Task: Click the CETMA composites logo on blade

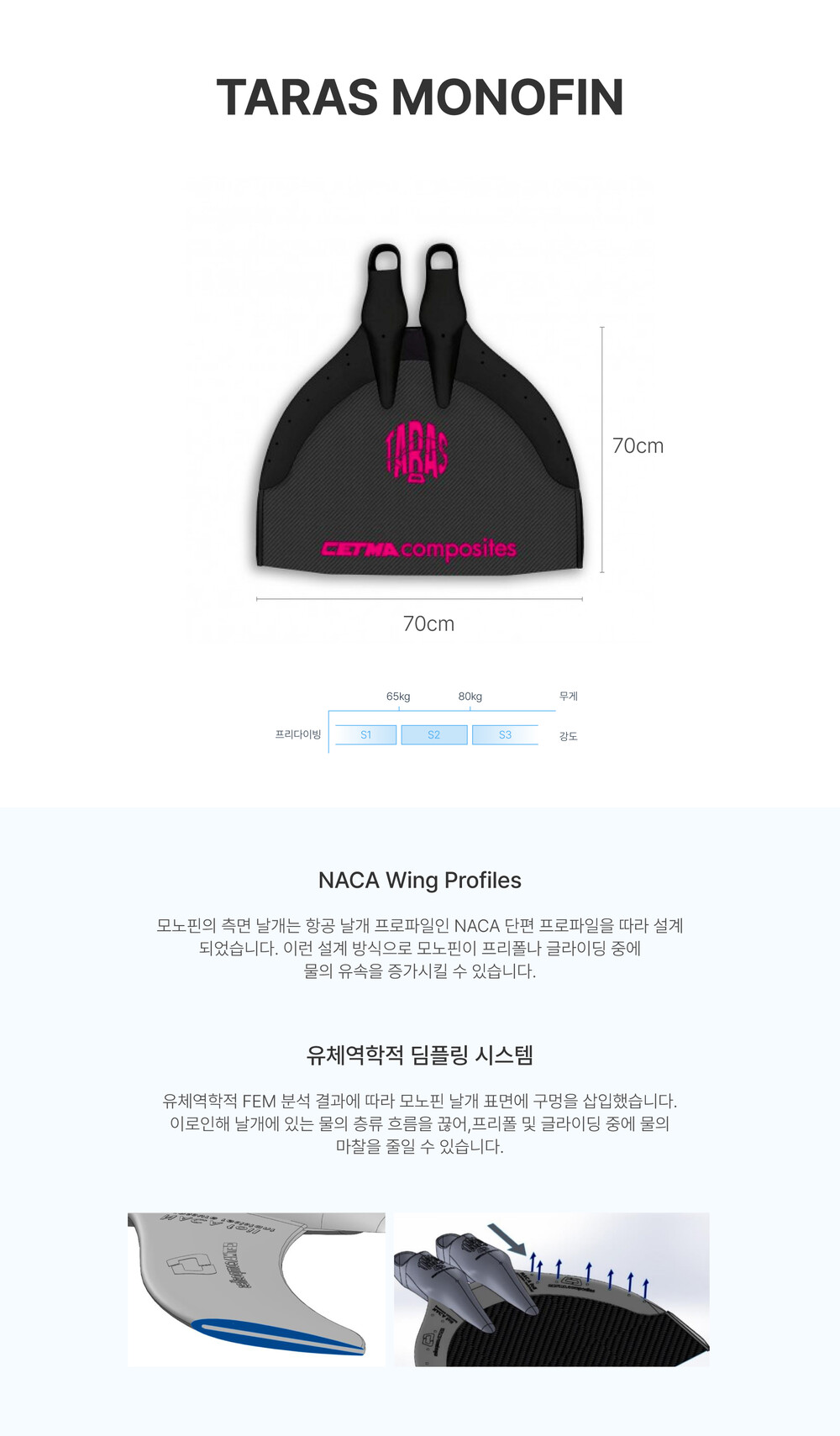Action: [x=419, y=549]
